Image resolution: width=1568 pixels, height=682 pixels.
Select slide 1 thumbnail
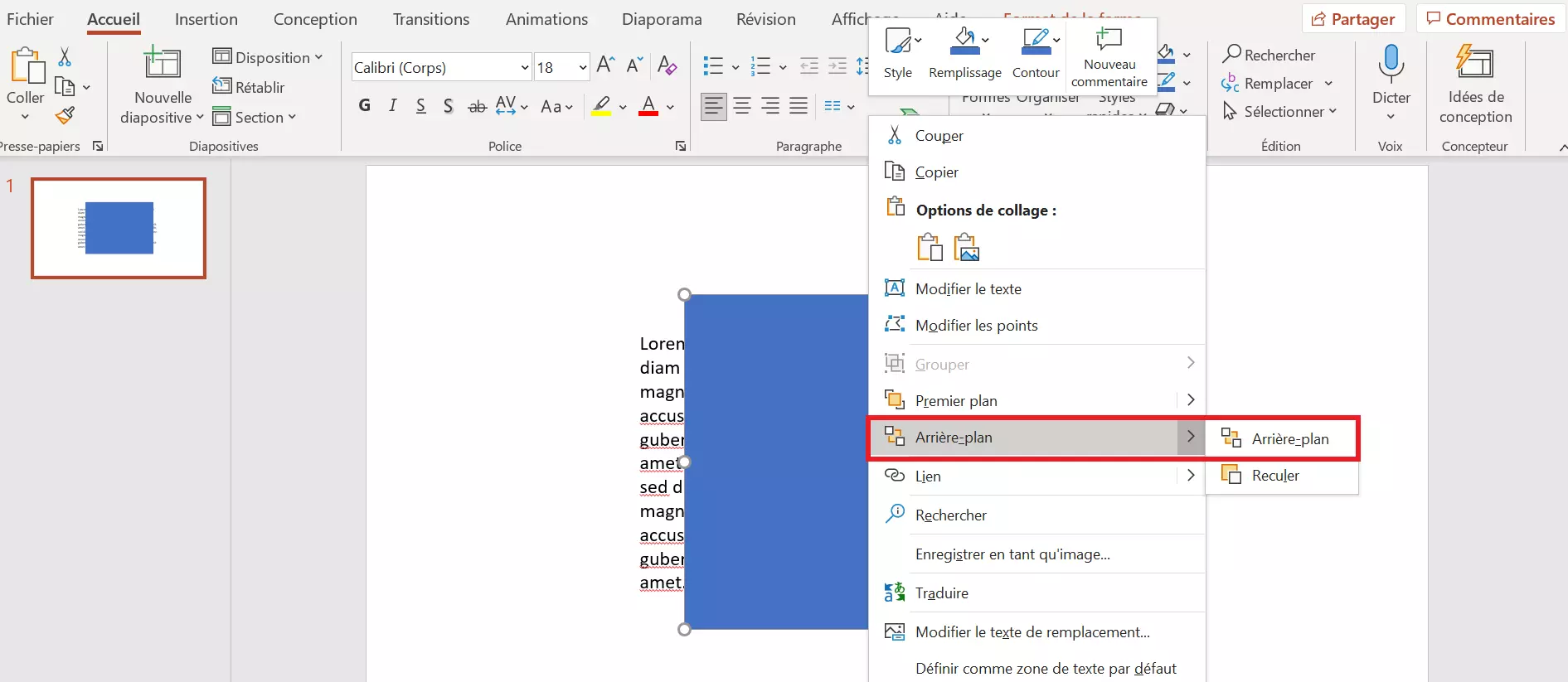pos(119,228)
